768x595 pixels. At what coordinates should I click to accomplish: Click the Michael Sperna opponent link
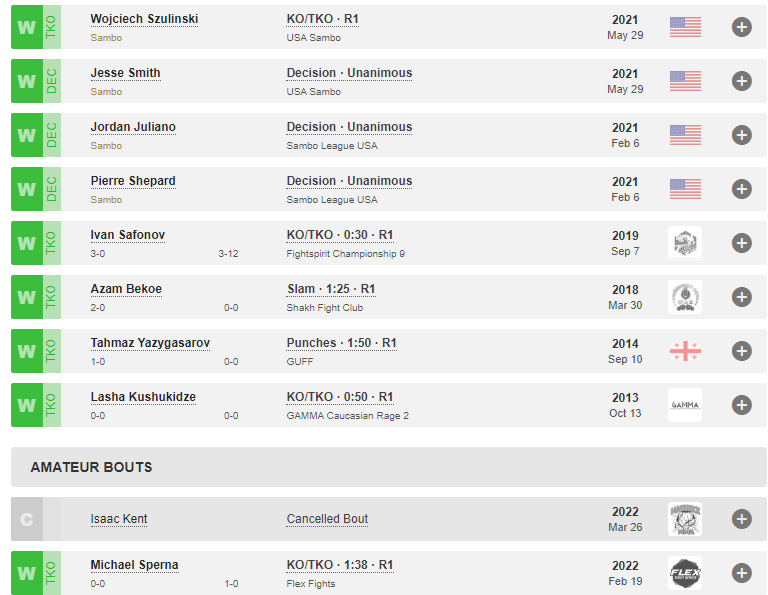[134, 565]
